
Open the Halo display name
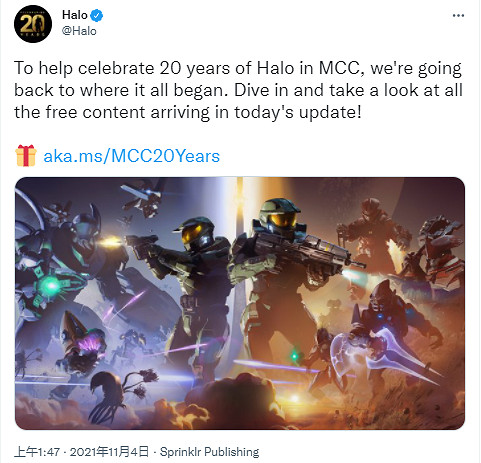click(x=75, y=15)
